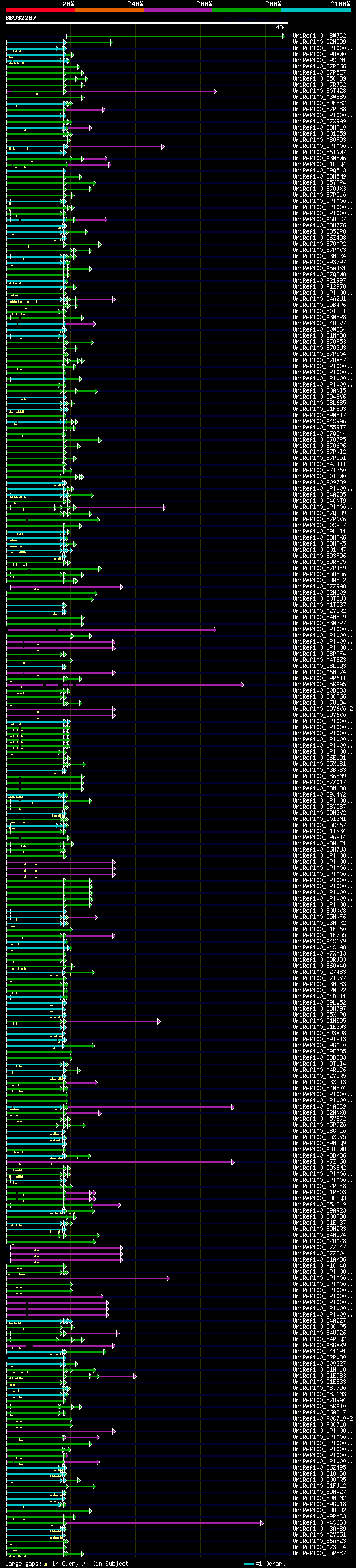Select the UniRef100_Q2NNX0 label

(319, 1112)
